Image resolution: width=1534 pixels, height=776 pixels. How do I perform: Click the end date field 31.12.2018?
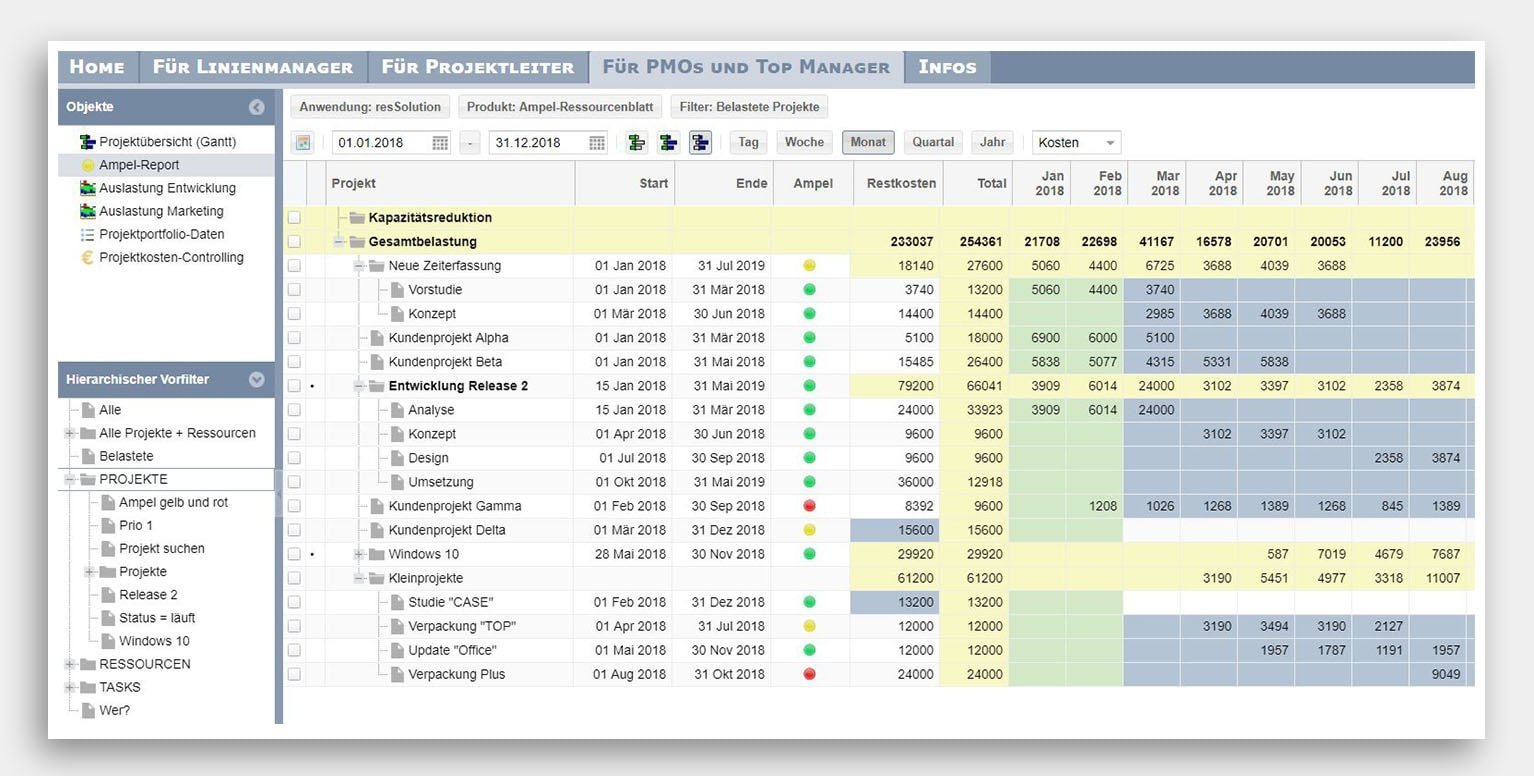pyautogui.click(x=538, y=143)
